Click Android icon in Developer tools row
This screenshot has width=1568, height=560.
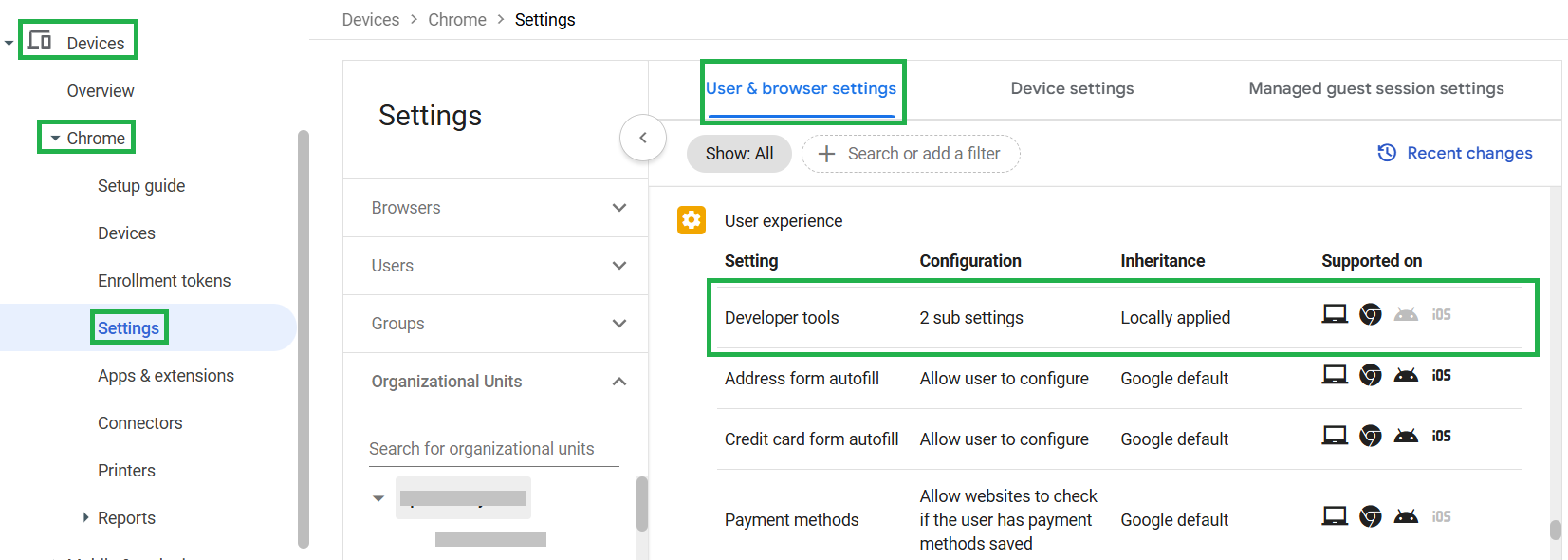click(x=1406, y=314)
